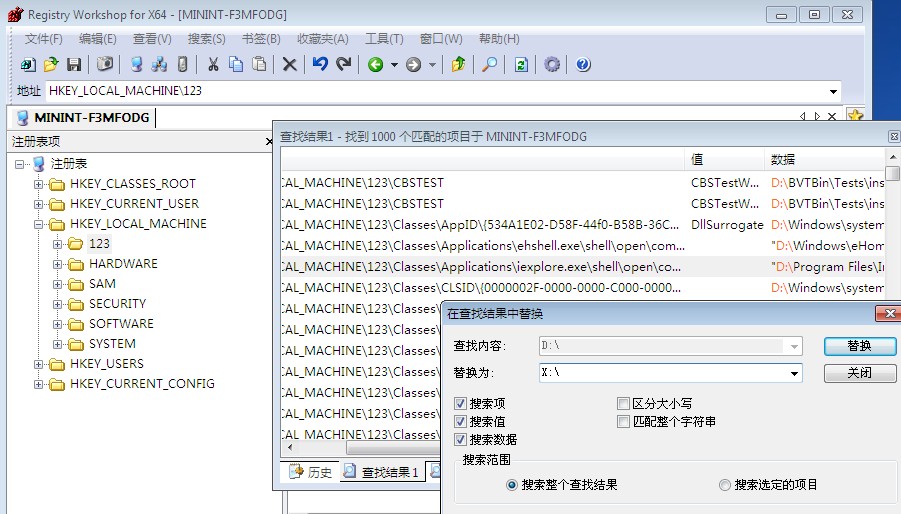Switch to the 历史 tab
The height and width of the screenshot is (514, 901).
pyautogui.click(x=311, y=472)
